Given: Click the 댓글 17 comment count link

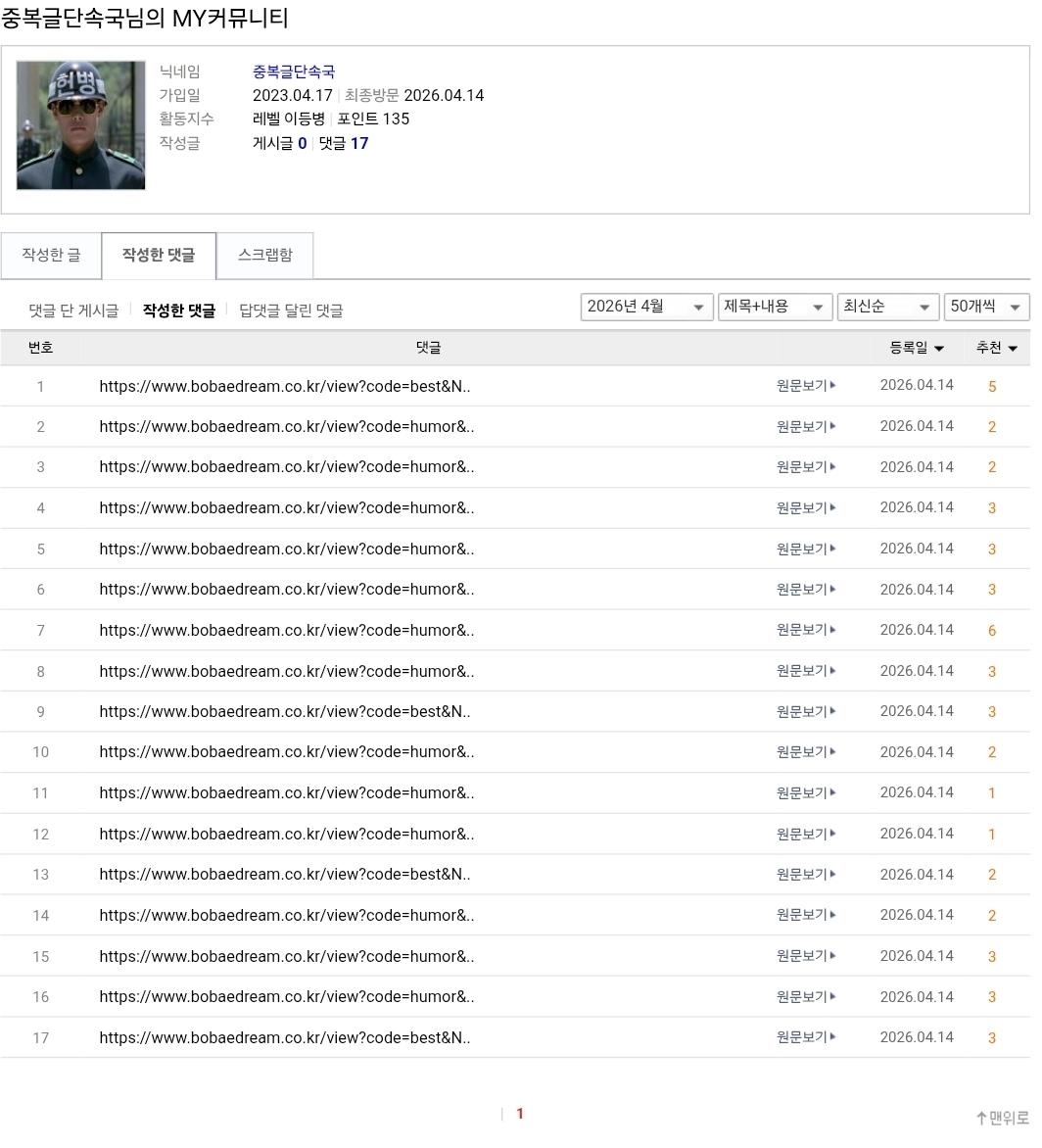Looking at the screenshot, I should (345, 143).
